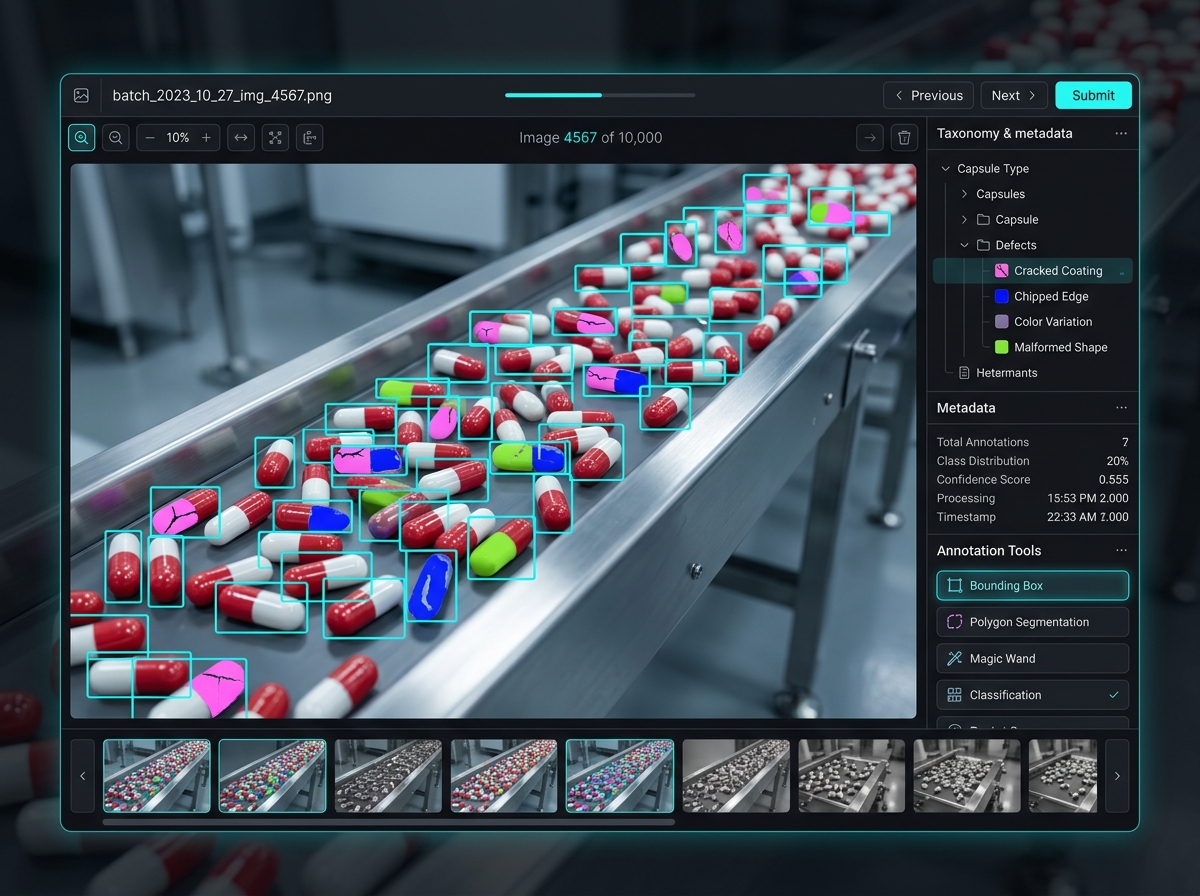Click the progress bar in the header
The image size is (1200, 896).
(x=600, y=95)
